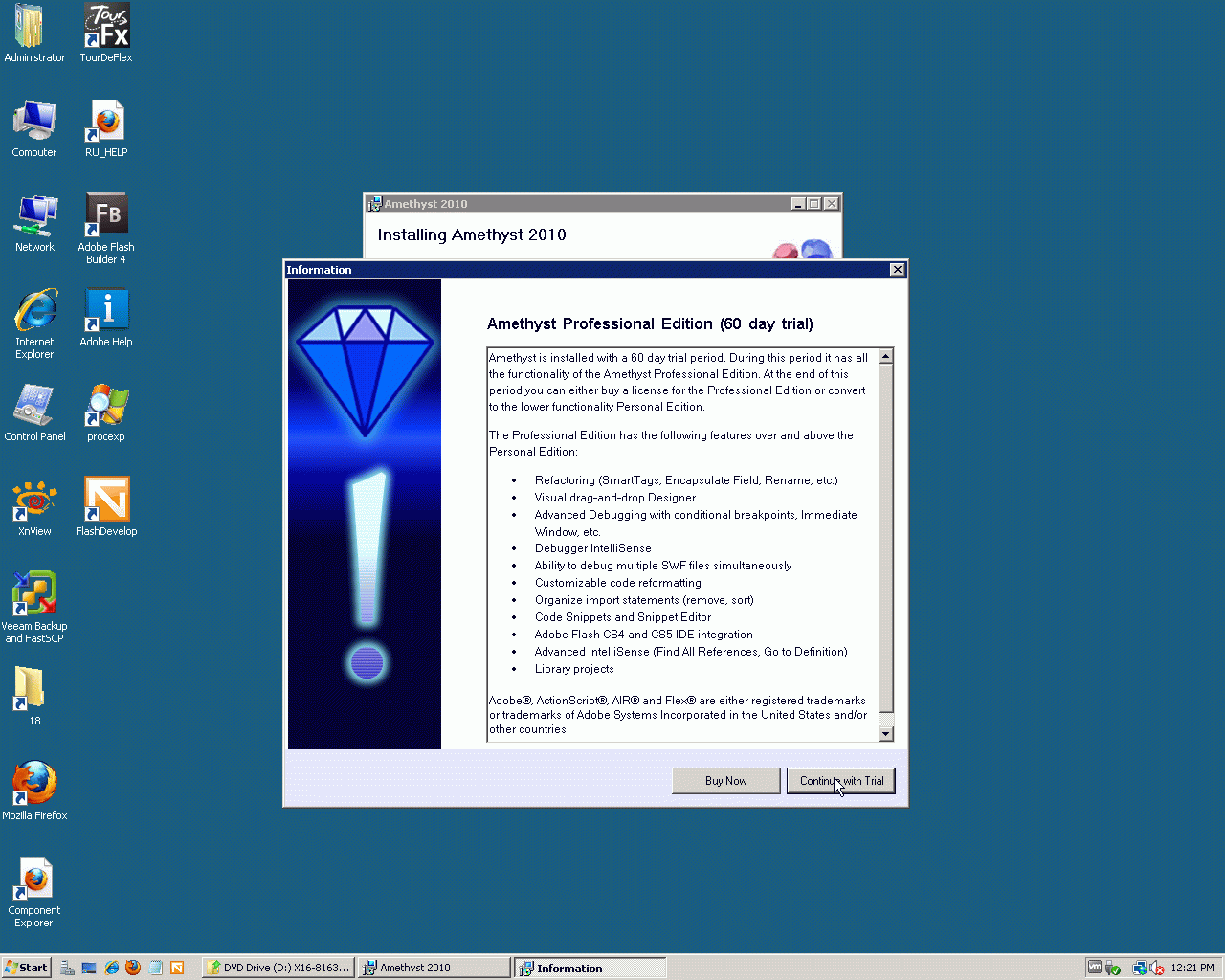The image size is (1225, 980).
Task: Click the Show Desktop quick launch icon
Action: click(x=89, y=968)
